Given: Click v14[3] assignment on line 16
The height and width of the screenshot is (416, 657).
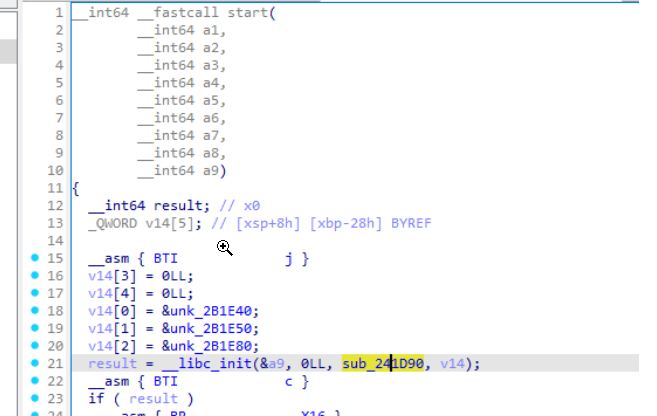Looking at the screenshot, I should pyautogui.click(x=112, y=276).
